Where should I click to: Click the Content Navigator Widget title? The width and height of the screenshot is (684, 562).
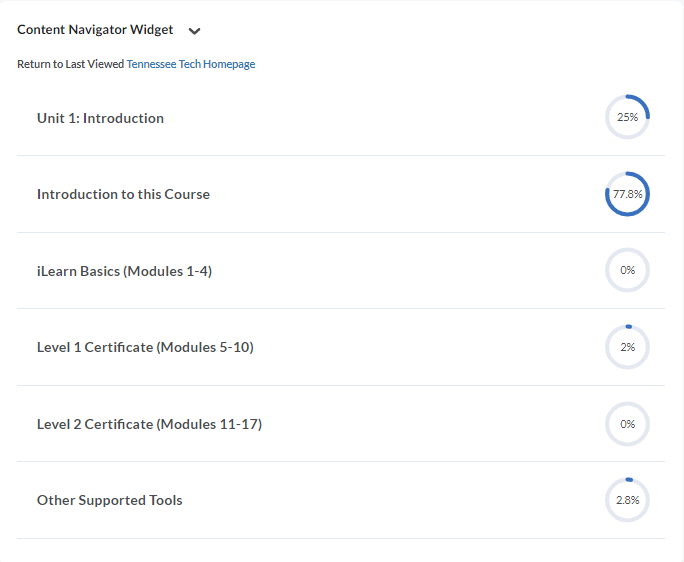(x=95, y=30)
